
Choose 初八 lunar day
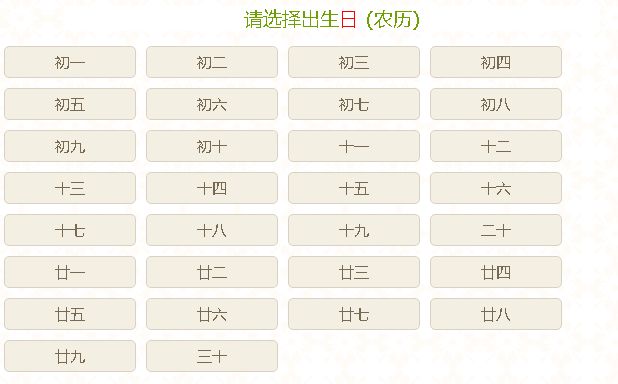click(496, 104)
